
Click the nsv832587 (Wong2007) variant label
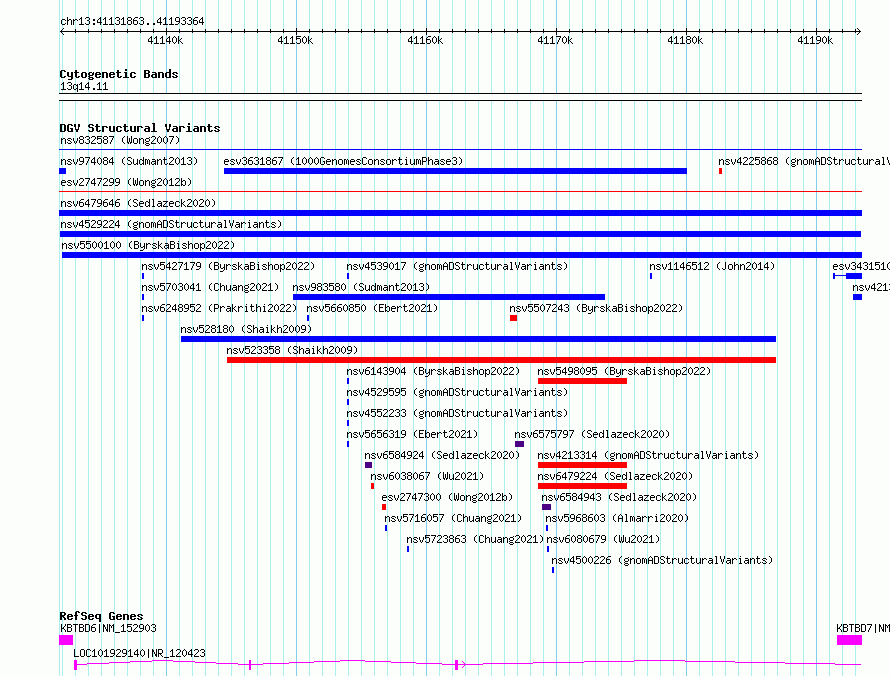click(x=120, y=140)
